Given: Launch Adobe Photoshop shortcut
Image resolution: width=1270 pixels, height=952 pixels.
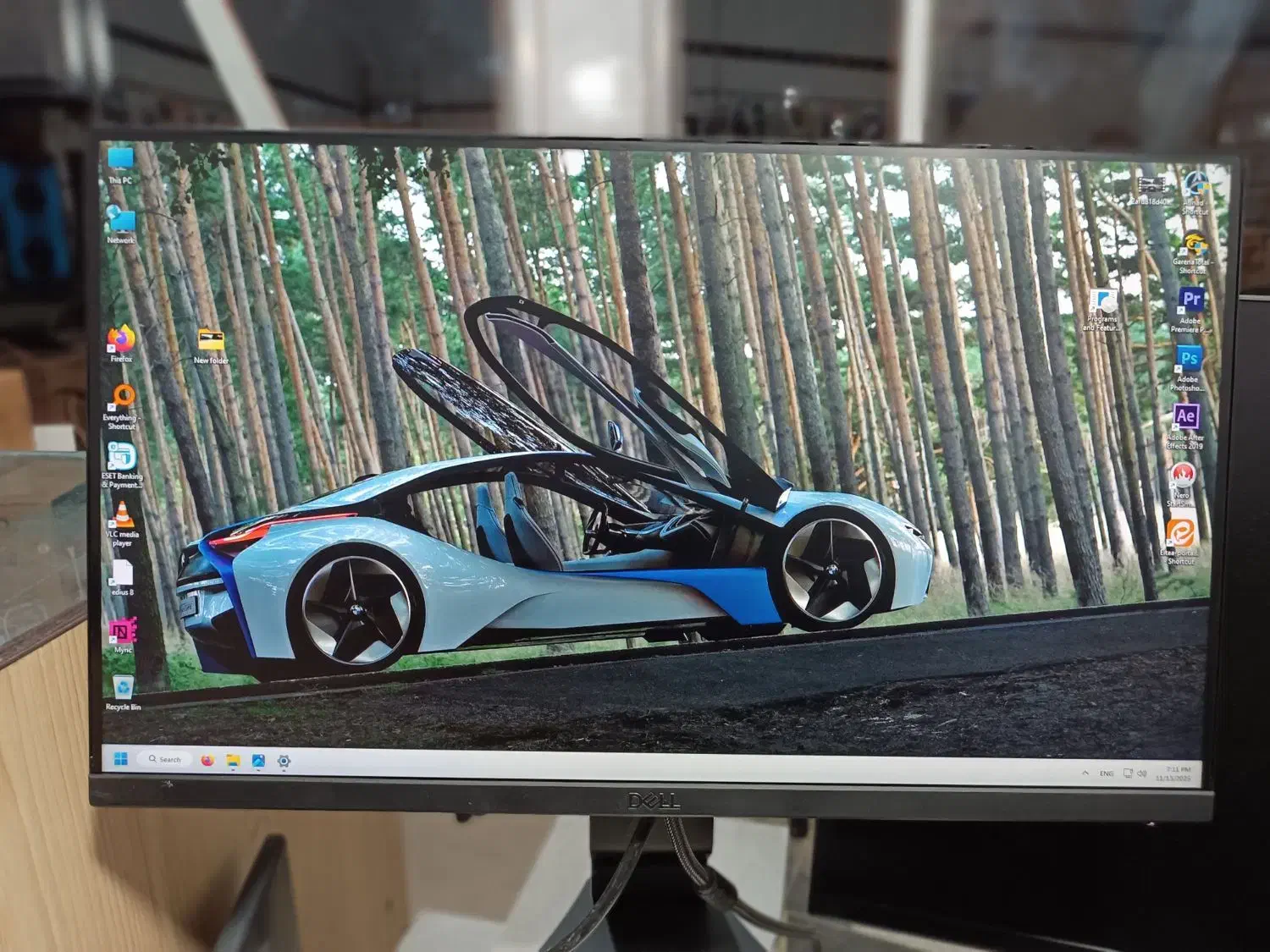Looking at the screenshot, I should point(1188,369).
